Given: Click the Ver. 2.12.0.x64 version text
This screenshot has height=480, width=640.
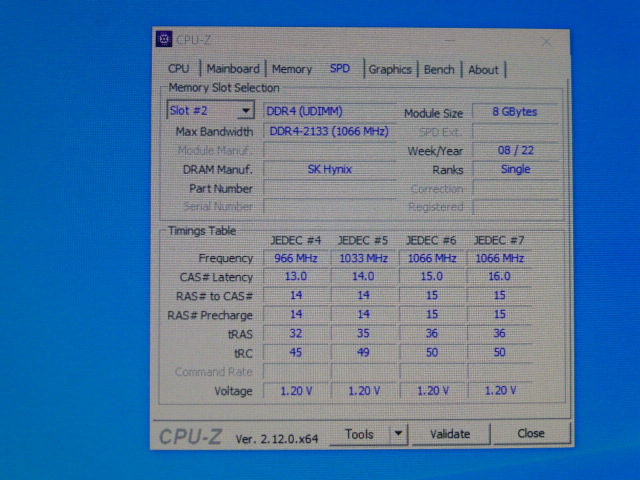Looking at the screenshot, I should [277, 439].
